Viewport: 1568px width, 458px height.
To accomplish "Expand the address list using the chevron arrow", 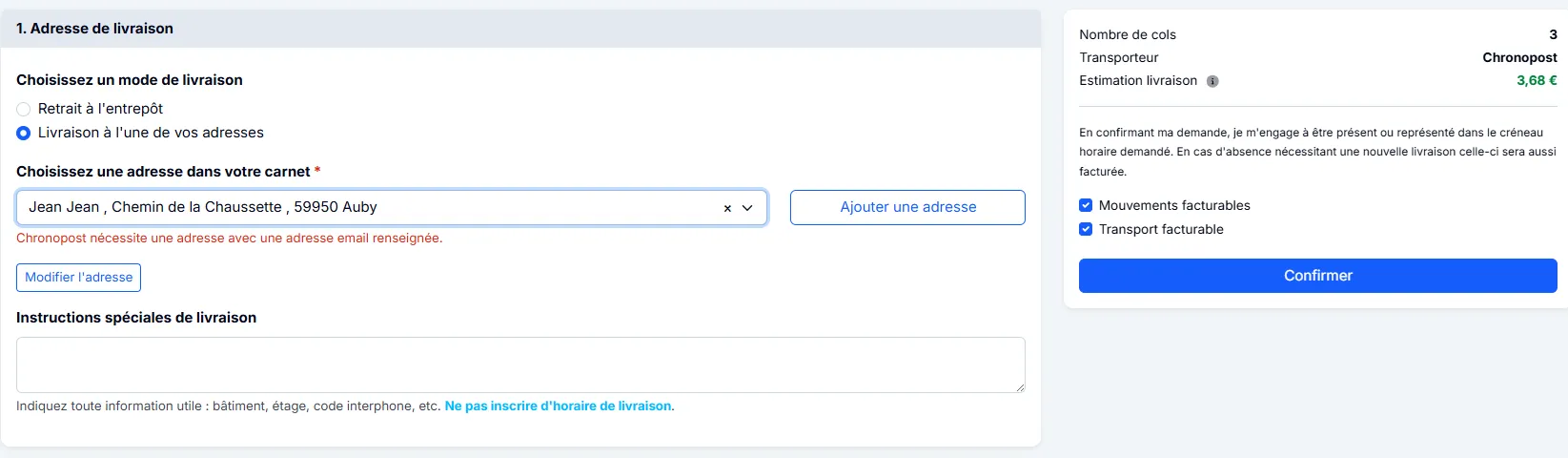I will [x=747, y=208].
